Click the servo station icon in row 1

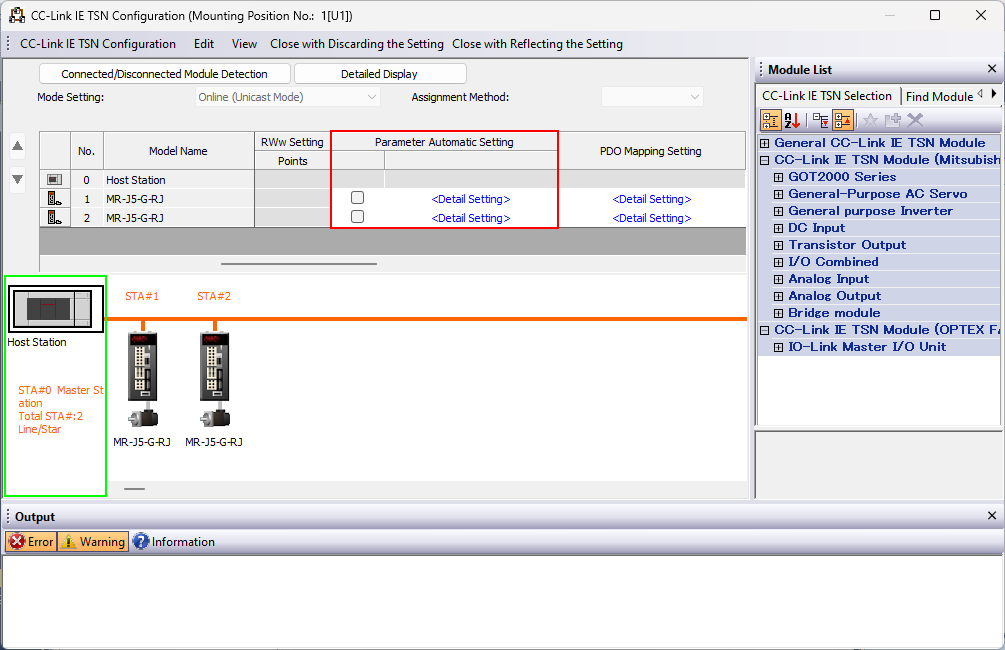[54, 199]
